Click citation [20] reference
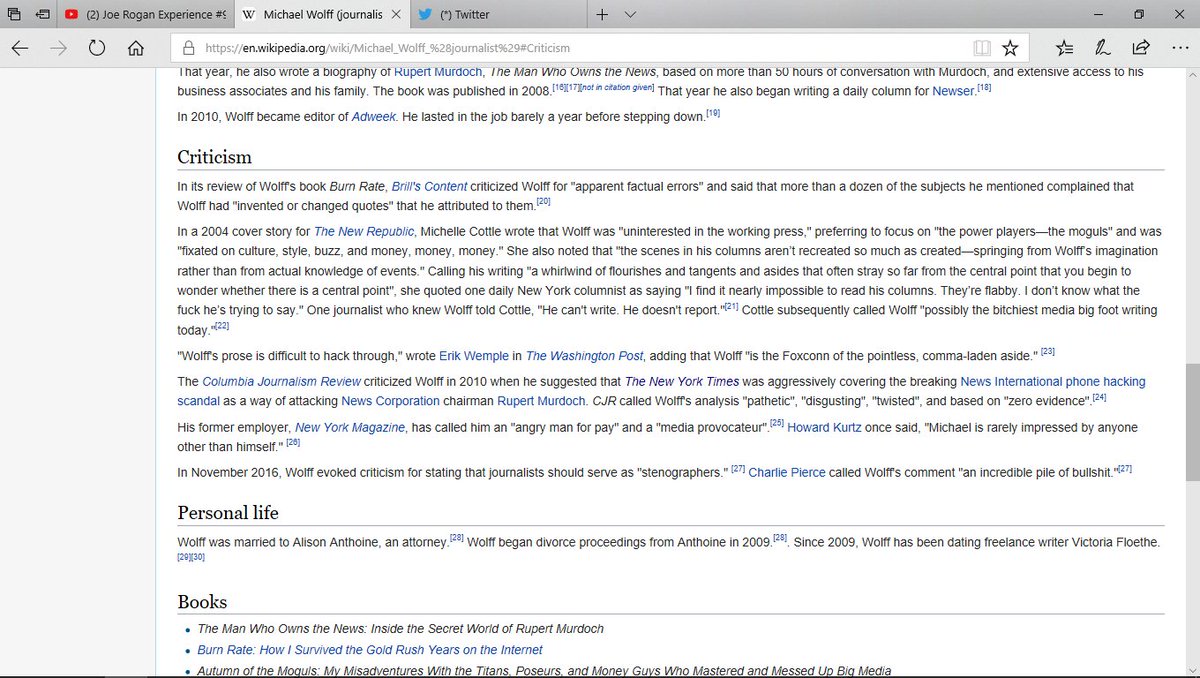Image resolution: width=1200 pixels, height=678 pixels. [x=543, y=202]
